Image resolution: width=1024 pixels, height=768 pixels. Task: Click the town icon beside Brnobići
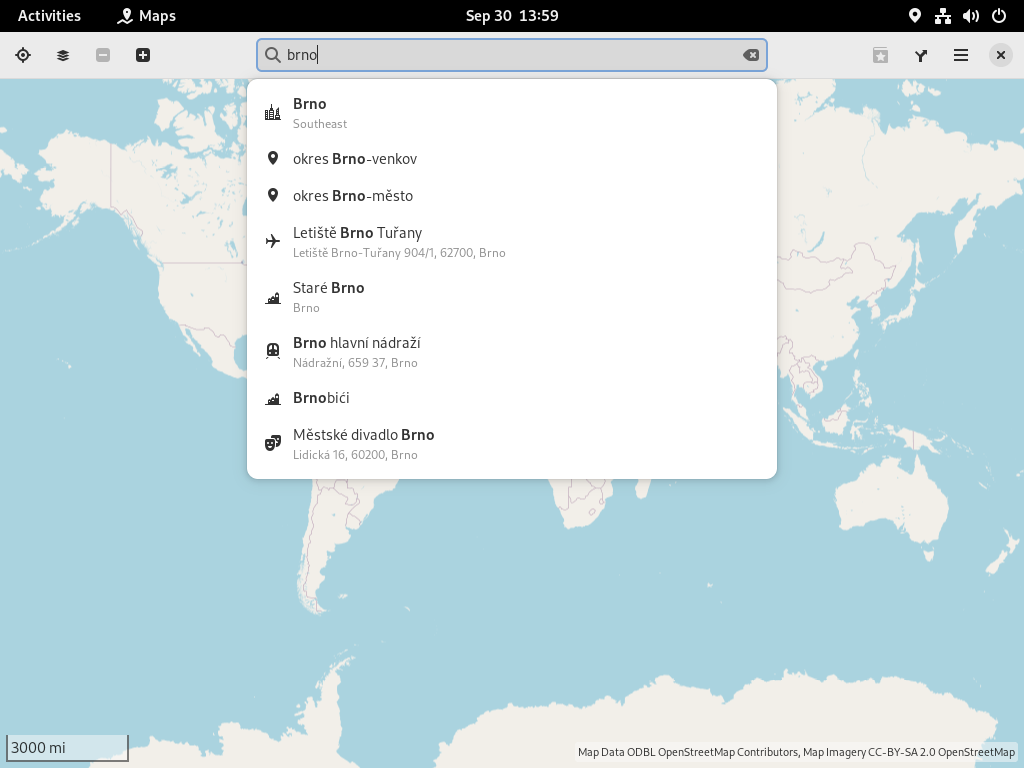(x=273, y=399)
